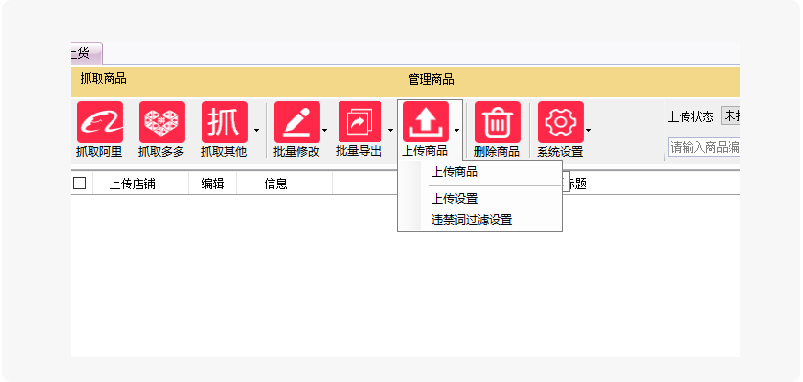Click the 批量导出 export icon
This screenshot has width=803, height=382.
point(360,122)
